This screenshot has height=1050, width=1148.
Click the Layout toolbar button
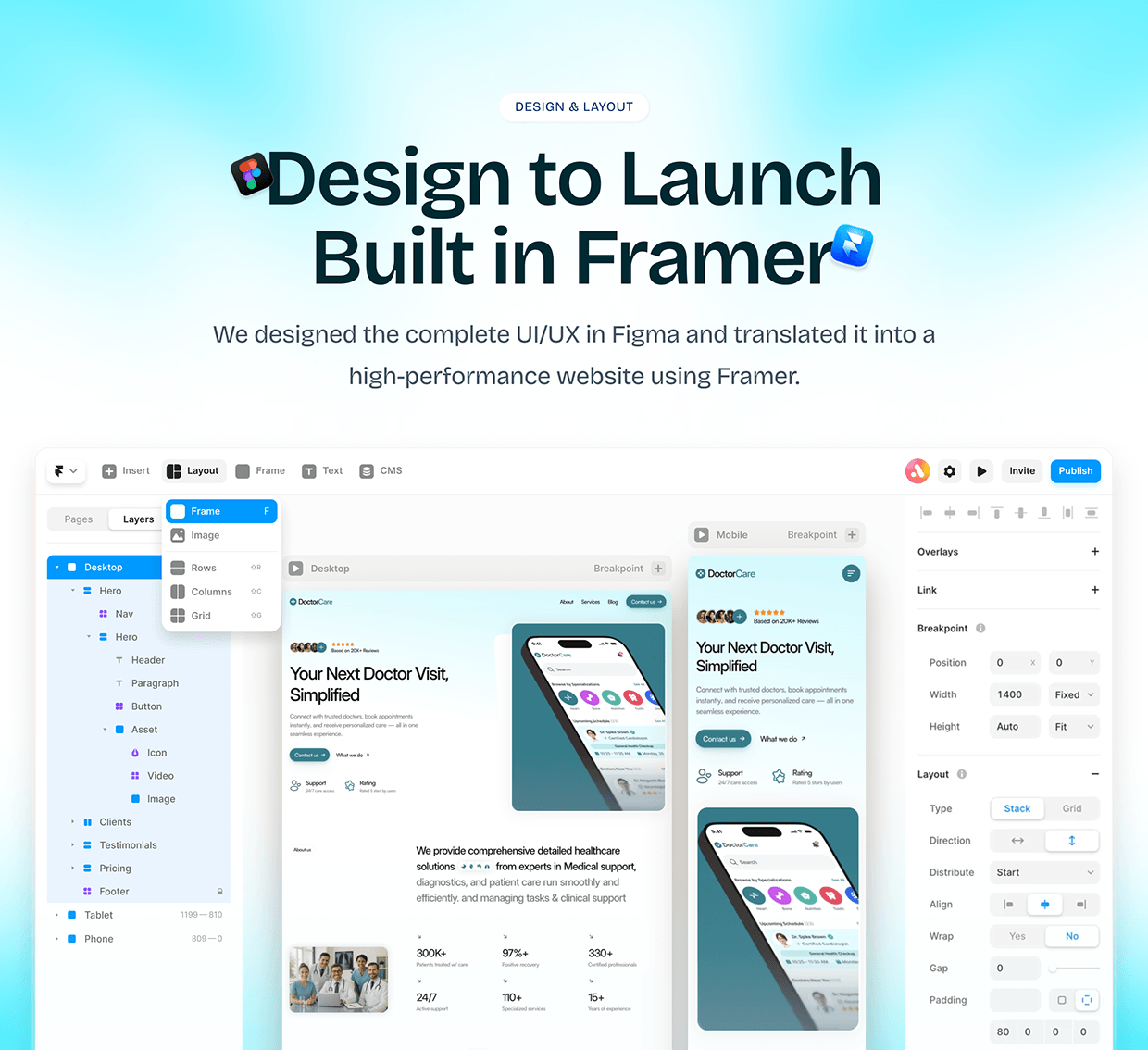193,471
